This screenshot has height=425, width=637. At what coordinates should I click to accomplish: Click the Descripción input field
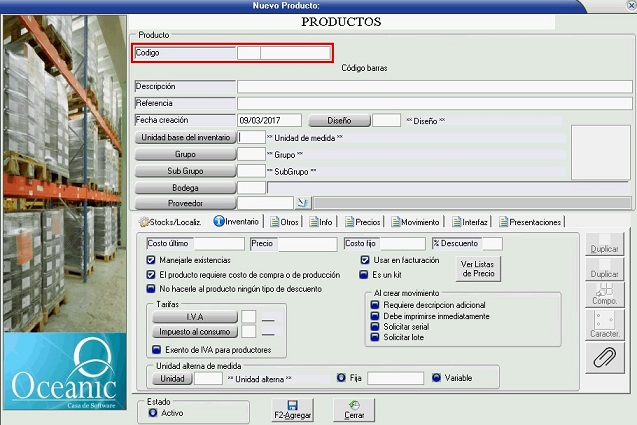434,86
